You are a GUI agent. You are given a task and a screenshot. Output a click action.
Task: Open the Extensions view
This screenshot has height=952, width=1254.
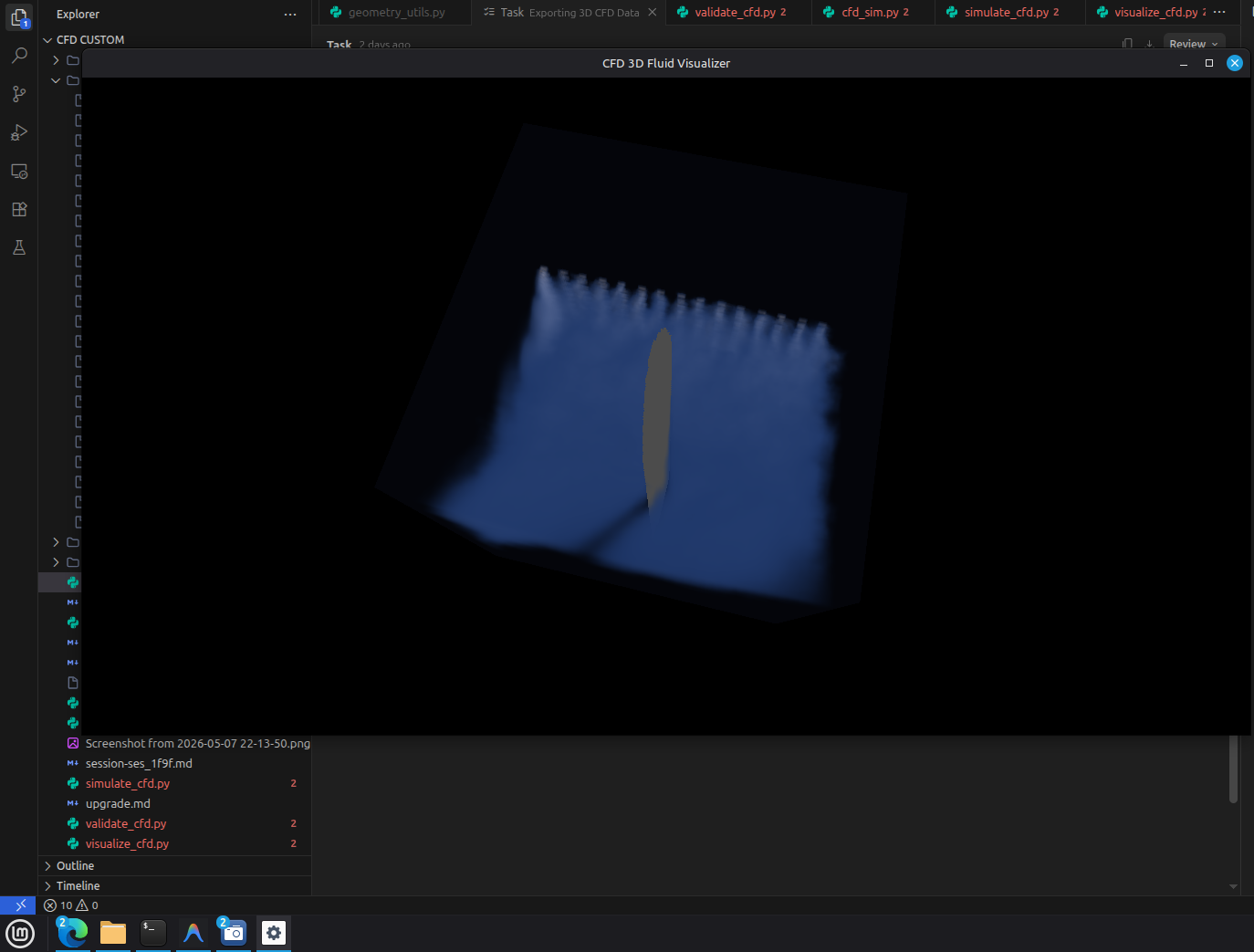click(x=19, y=209)
